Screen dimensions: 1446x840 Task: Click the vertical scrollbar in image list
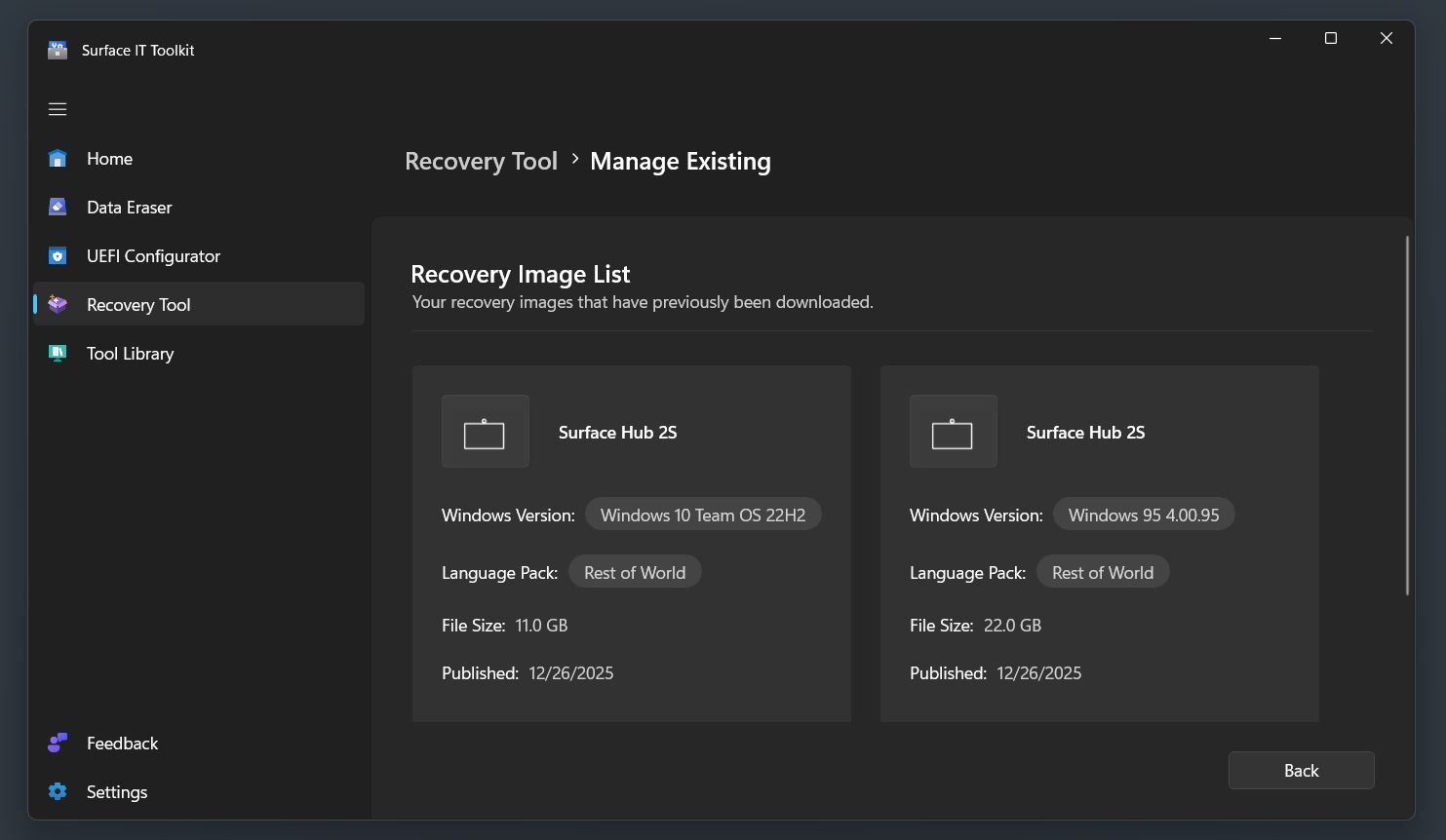[1406, 414]
